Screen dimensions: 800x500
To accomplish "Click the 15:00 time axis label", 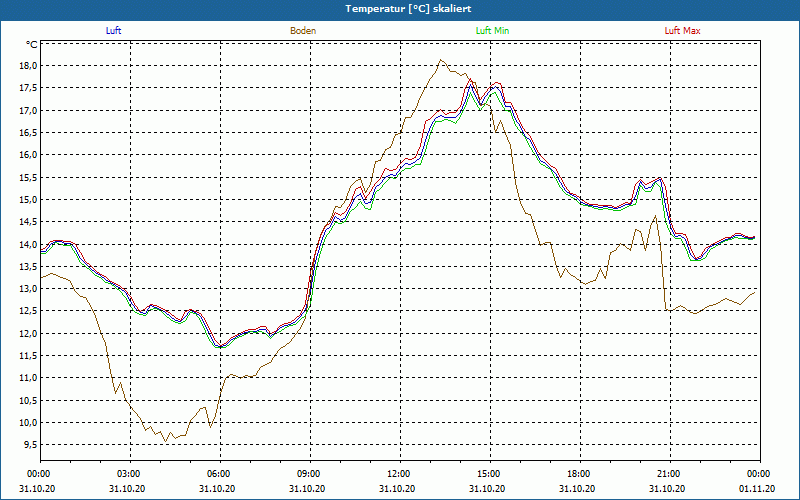I will pyautogui.click(x=490, y=474).
